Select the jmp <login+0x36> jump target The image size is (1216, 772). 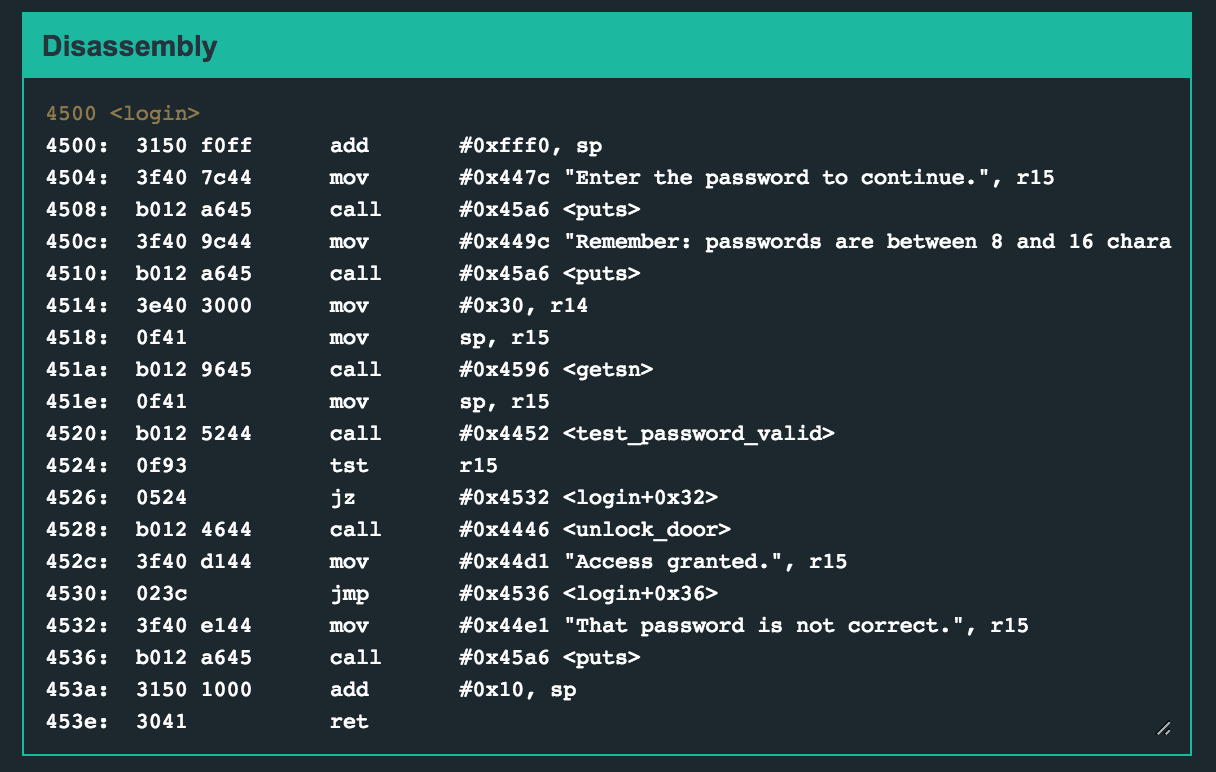point(640,593)
